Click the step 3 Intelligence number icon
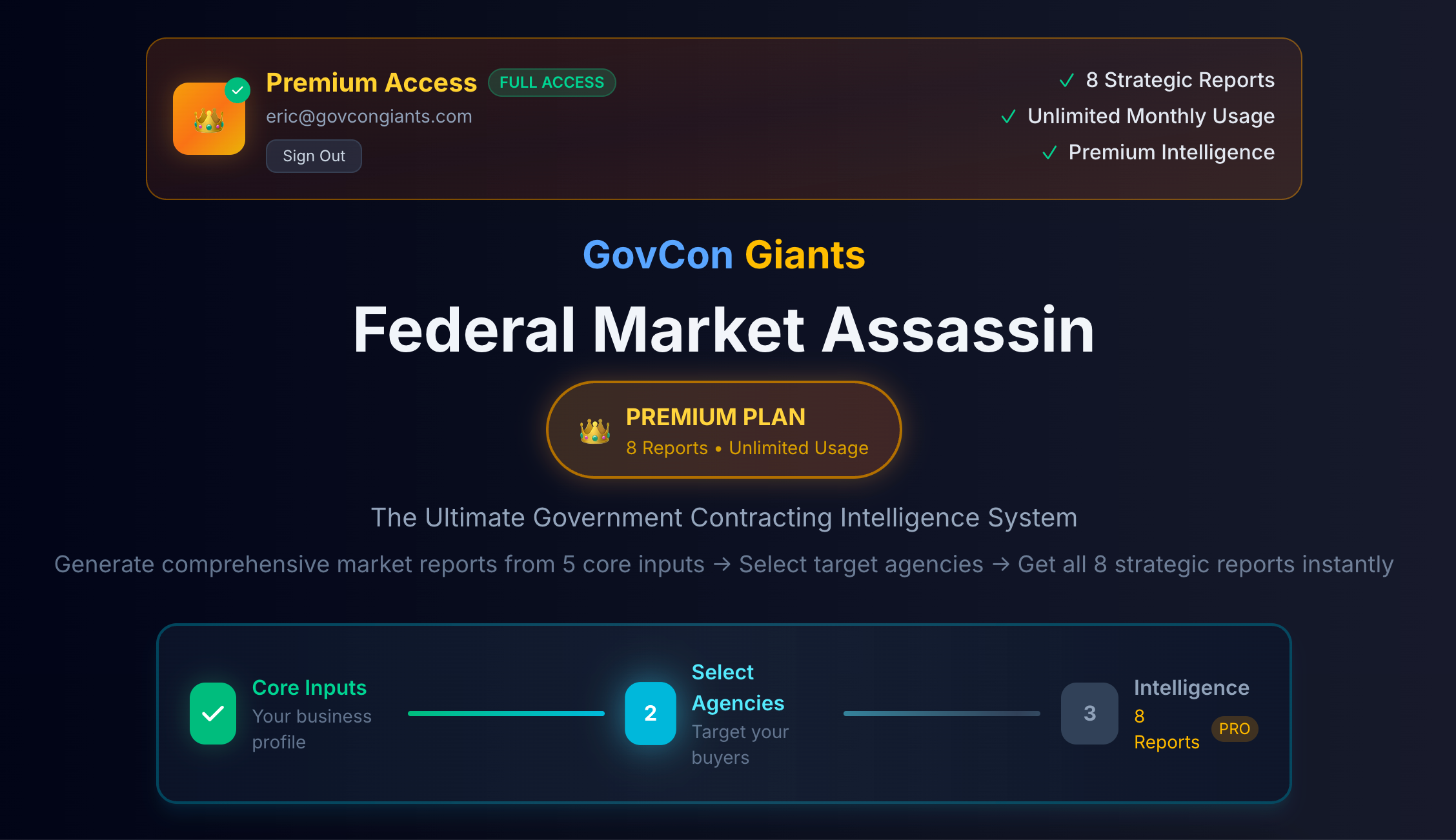This screenshot has height=840, width=1456. [1089, 714]
